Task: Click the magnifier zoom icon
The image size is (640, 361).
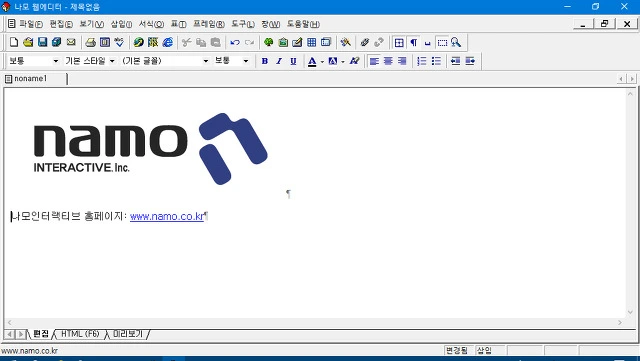Action: 456,42
